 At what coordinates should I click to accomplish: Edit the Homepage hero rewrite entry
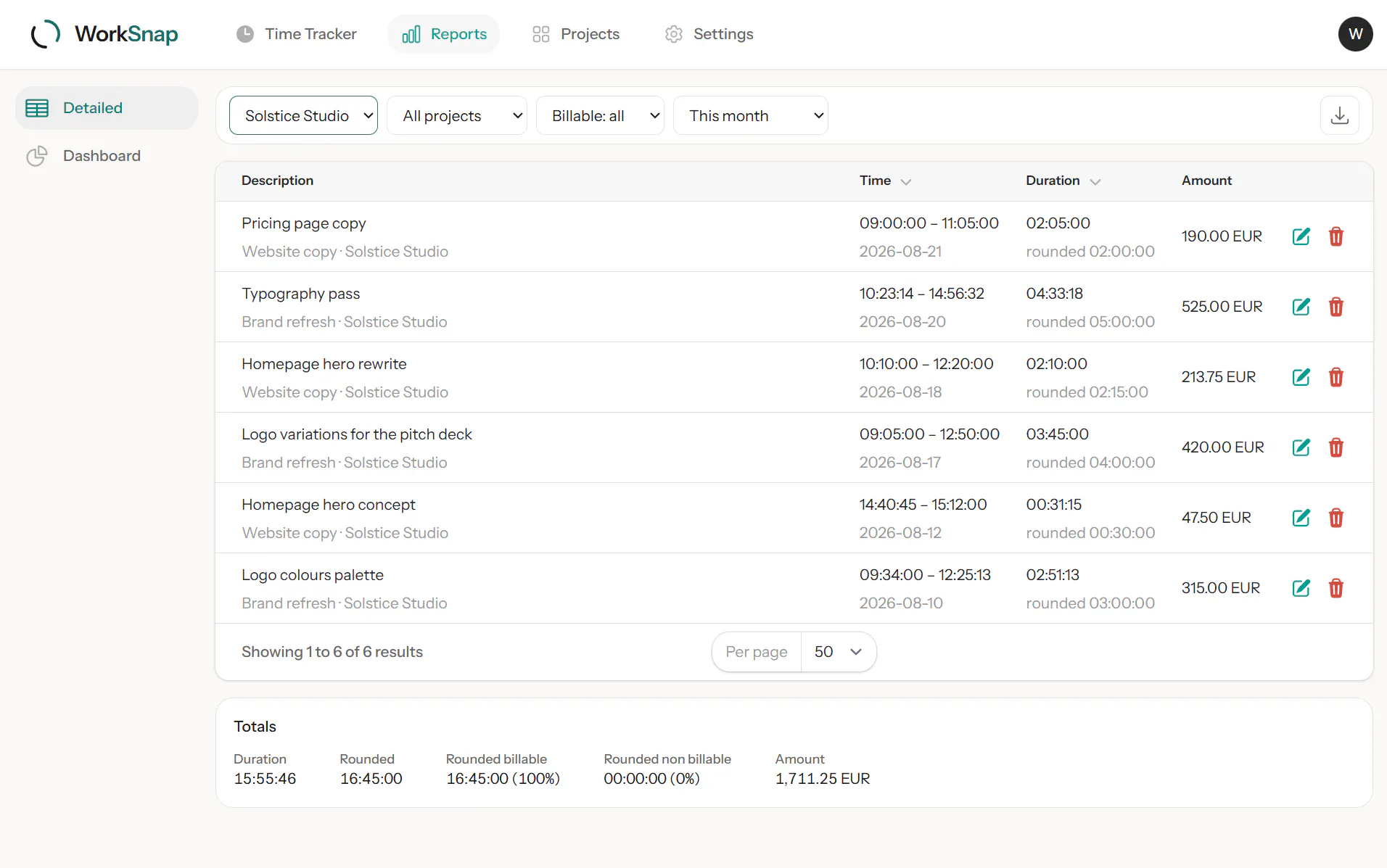(x=1301, y=377)
